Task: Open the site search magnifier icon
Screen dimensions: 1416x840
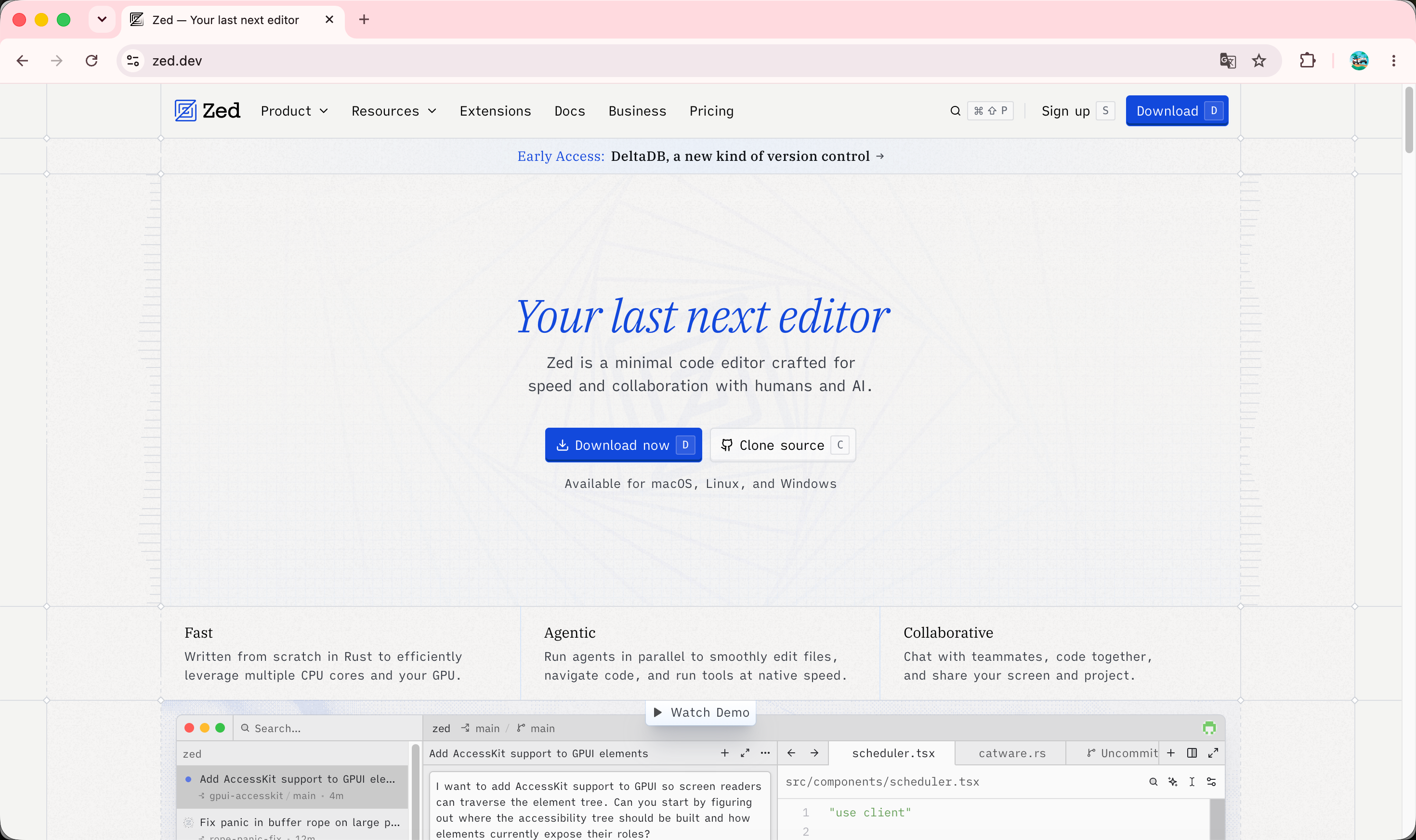Action: click(956, 111)
